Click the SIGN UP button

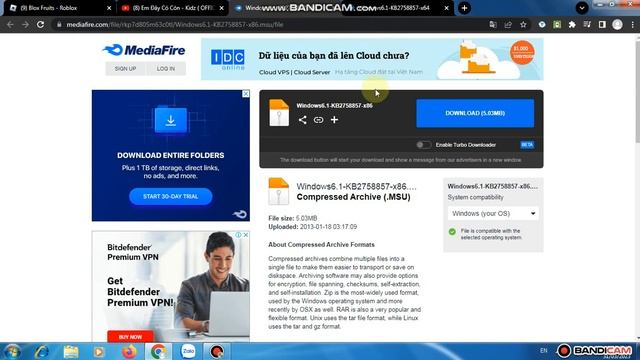click(125, 69)
